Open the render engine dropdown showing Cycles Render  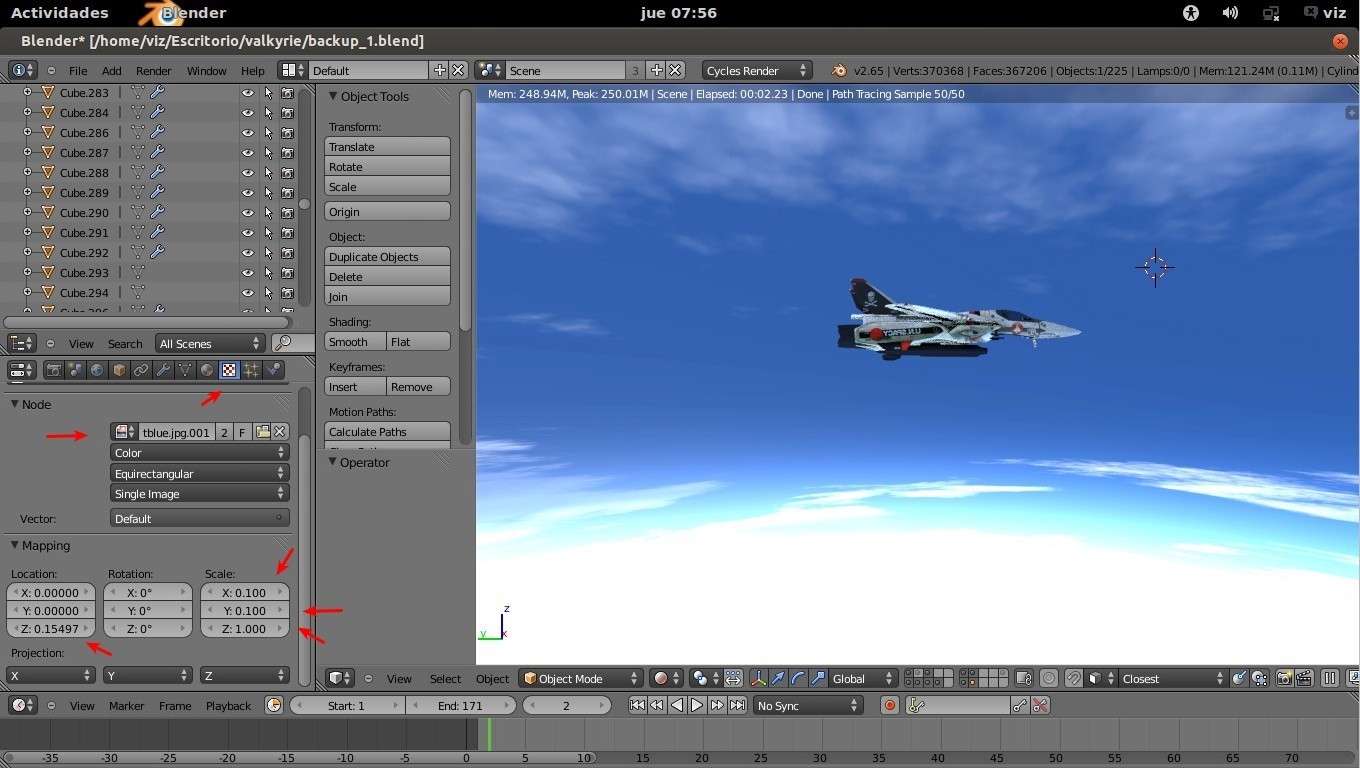coord(757,70)
